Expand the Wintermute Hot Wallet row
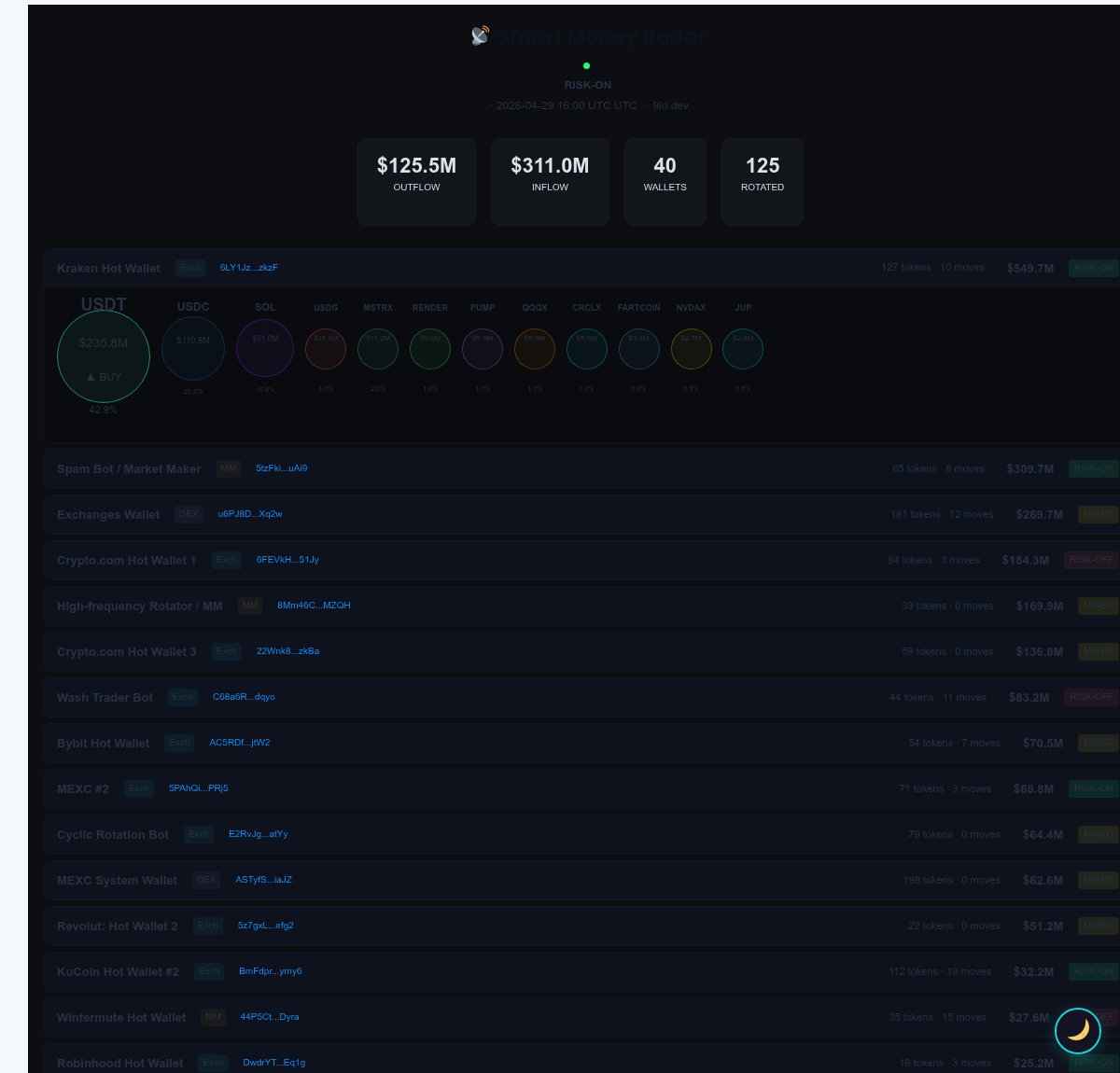Viewport: 1120px width, 1073px height. tap(581, 1017)
